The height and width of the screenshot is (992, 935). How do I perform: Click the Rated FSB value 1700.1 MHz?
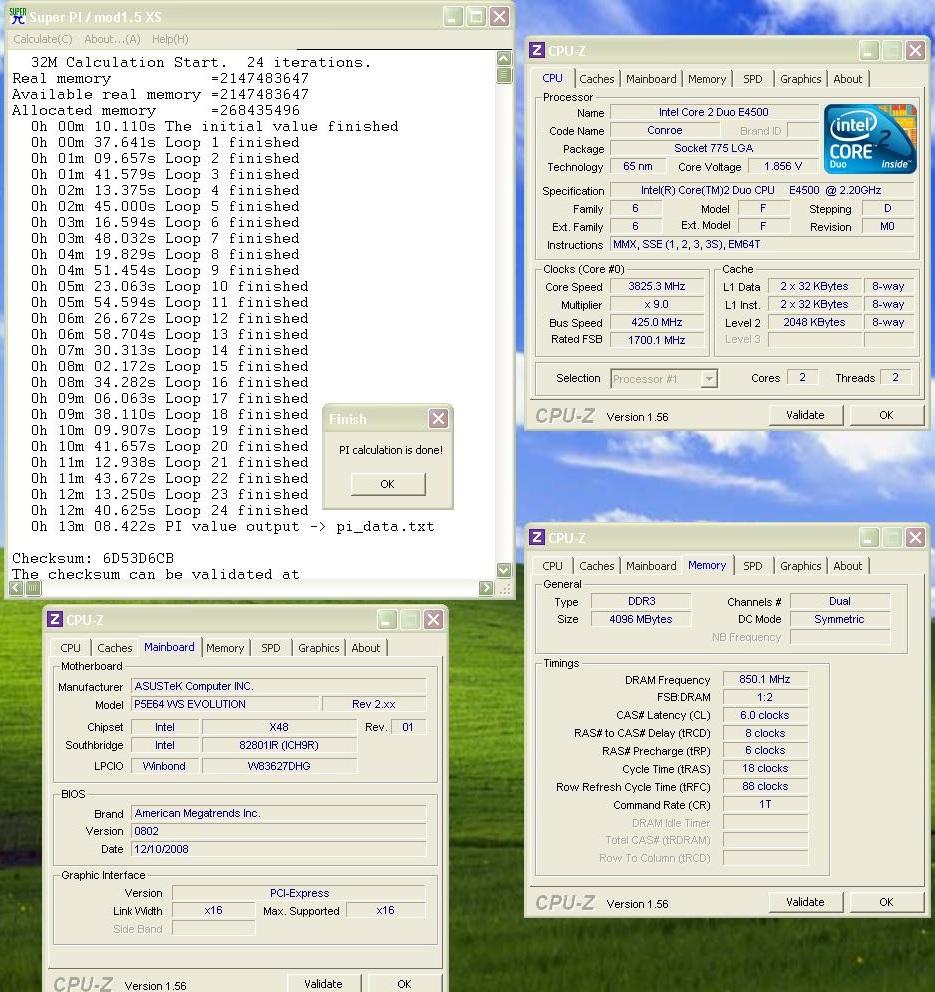click(657, 340)
